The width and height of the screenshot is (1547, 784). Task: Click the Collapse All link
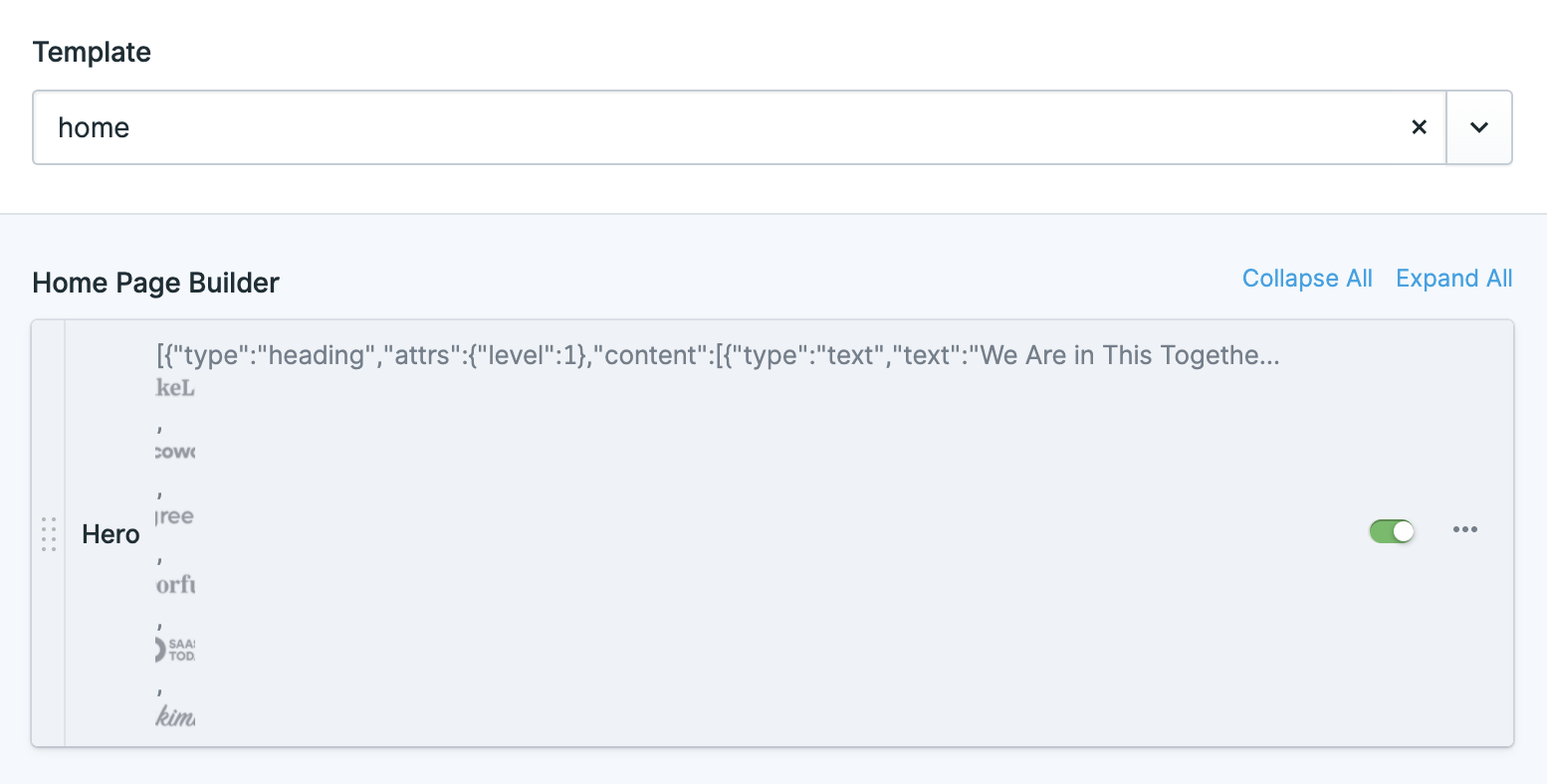click(1307, 279)
